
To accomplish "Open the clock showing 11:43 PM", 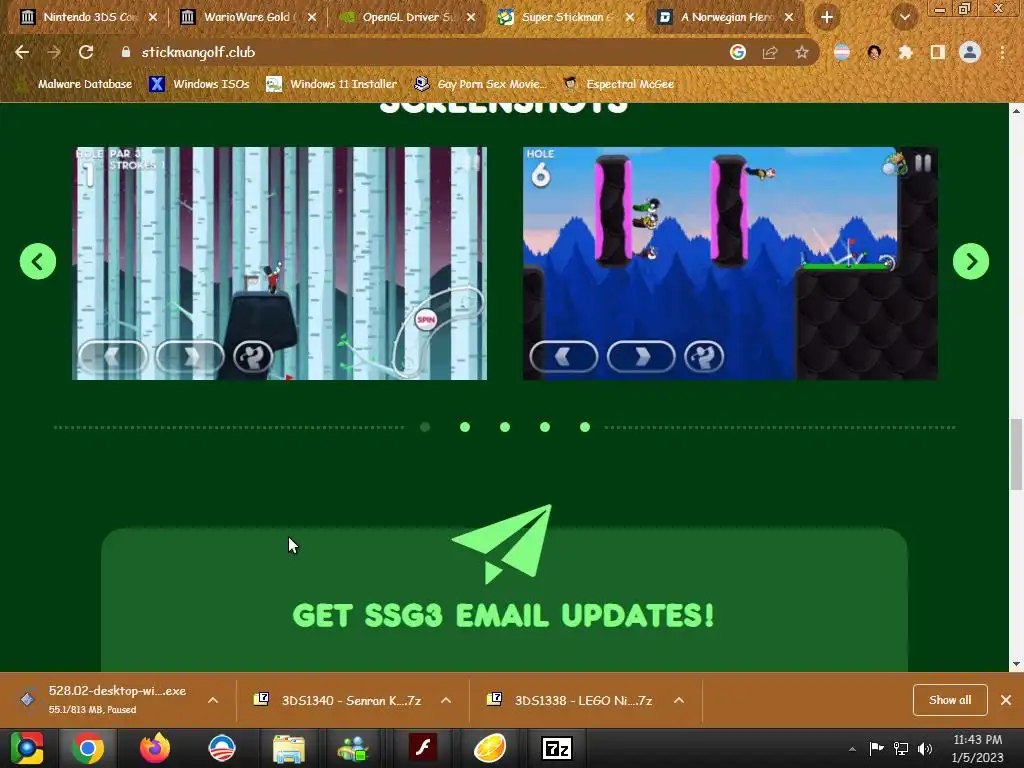I will click(x=977, y=748).
